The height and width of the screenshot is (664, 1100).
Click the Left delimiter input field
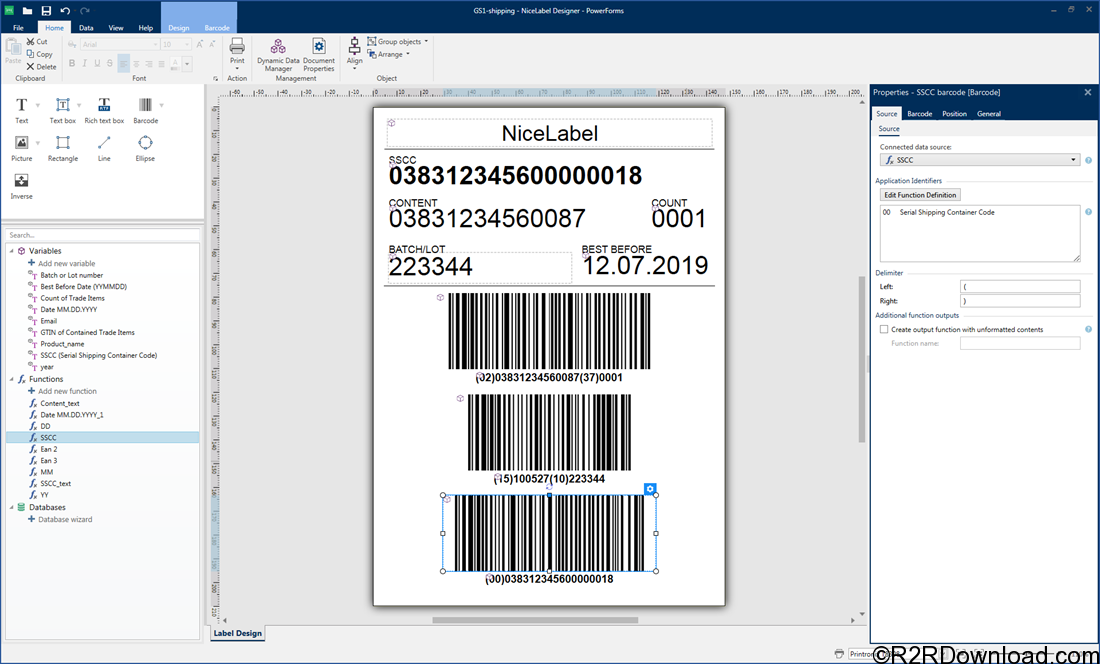[1019, 287]
